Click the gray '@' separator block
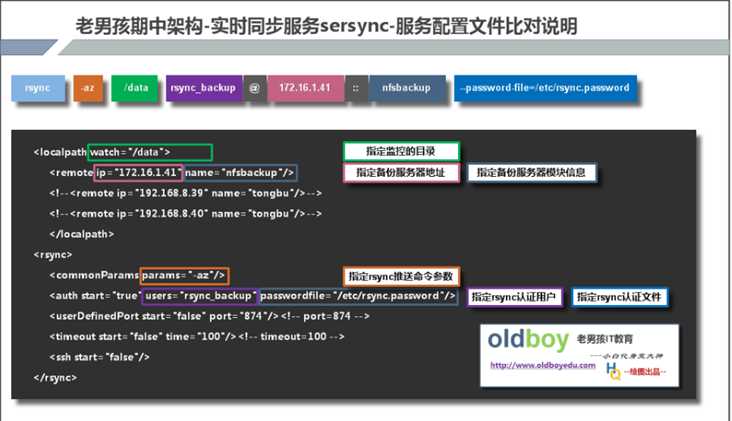732x421 pixels. click(x=255, y=88)
